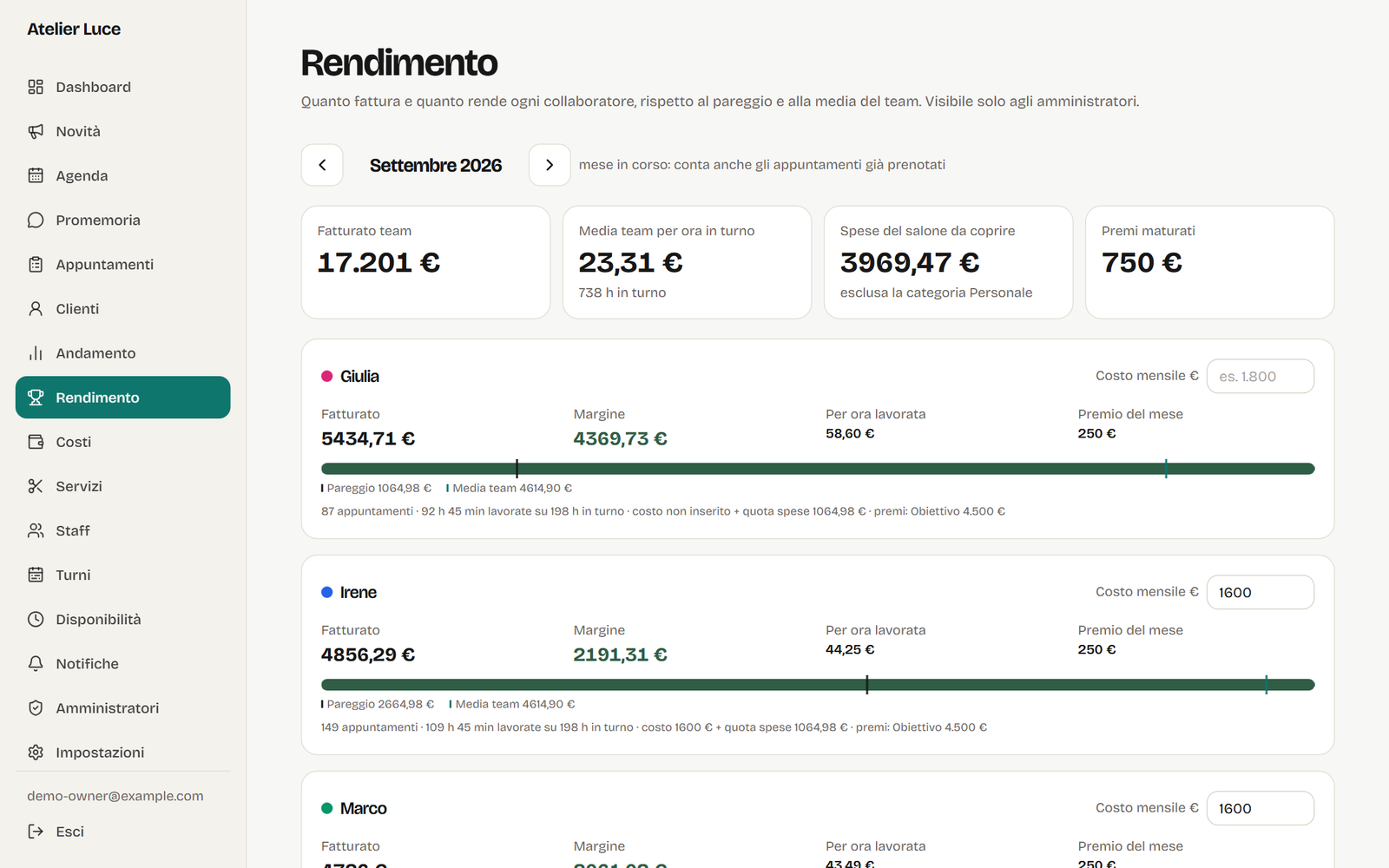Click the Novità megaphone icon
The image size is (1389, 868).
point(36,131)
